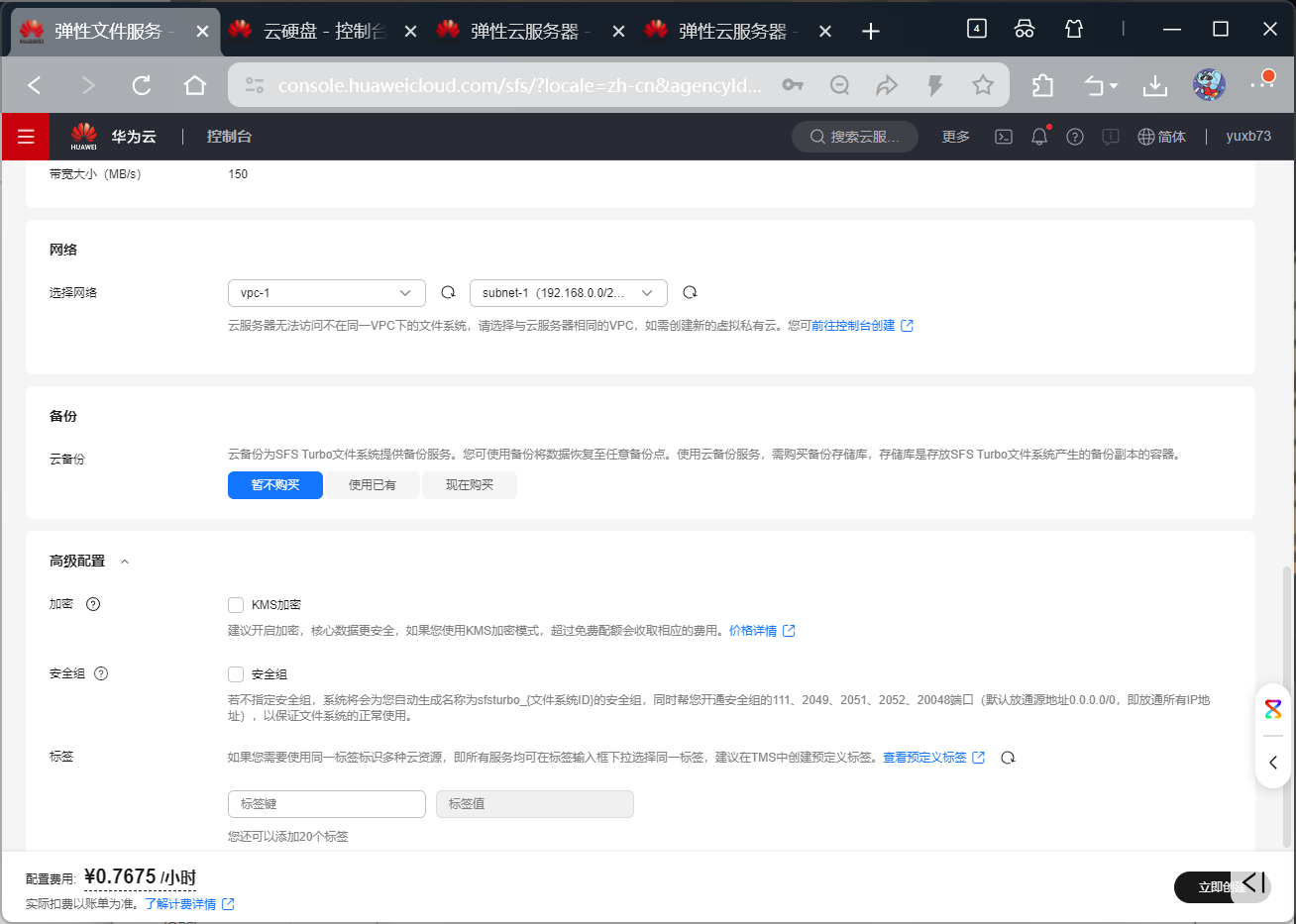Open the tab count box showing 4
Screen dimensions: 1296x924
pos(977,29)
